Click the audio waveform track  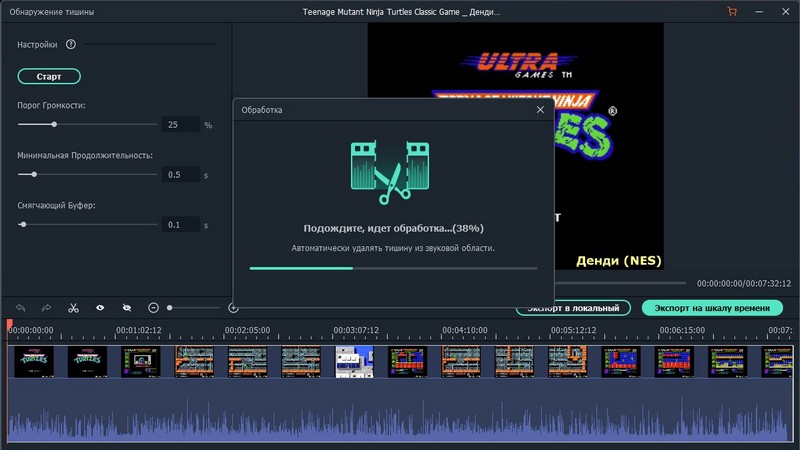[x=400, y=411]
